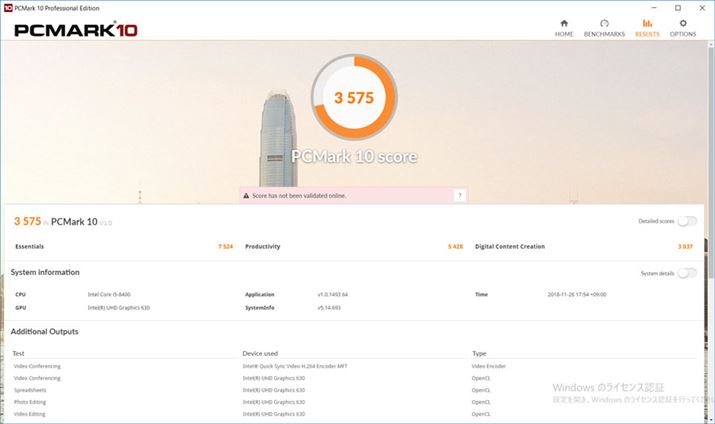Viewport: 715px width, 424px height.
Task: Go to the Home section
Action: (x=564, y=27)
